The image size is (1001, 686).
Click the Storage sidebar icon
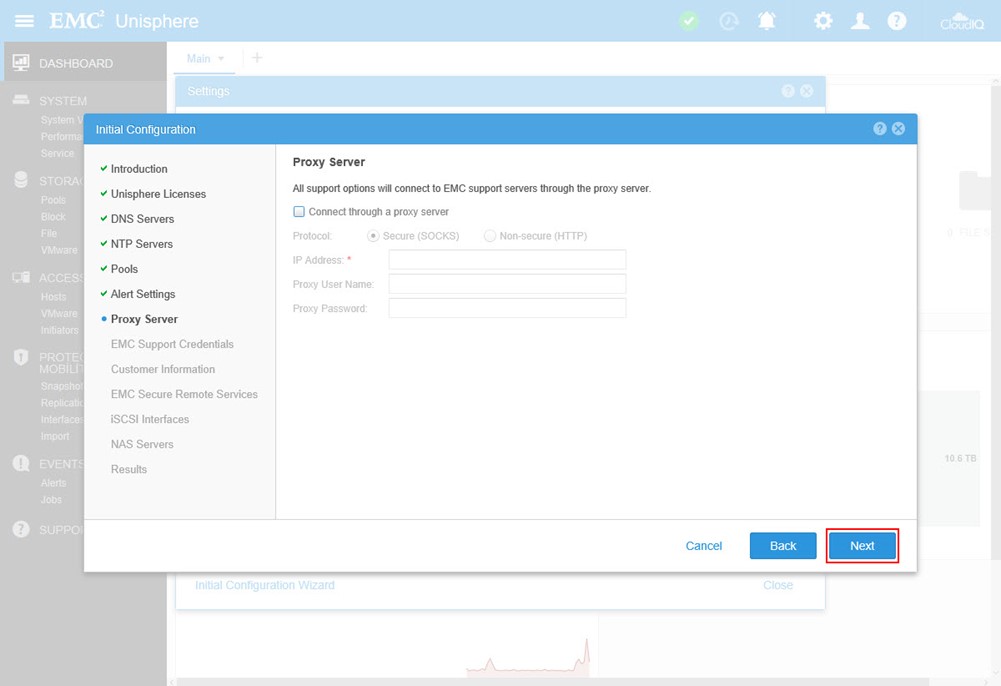(x=21, y=180)
